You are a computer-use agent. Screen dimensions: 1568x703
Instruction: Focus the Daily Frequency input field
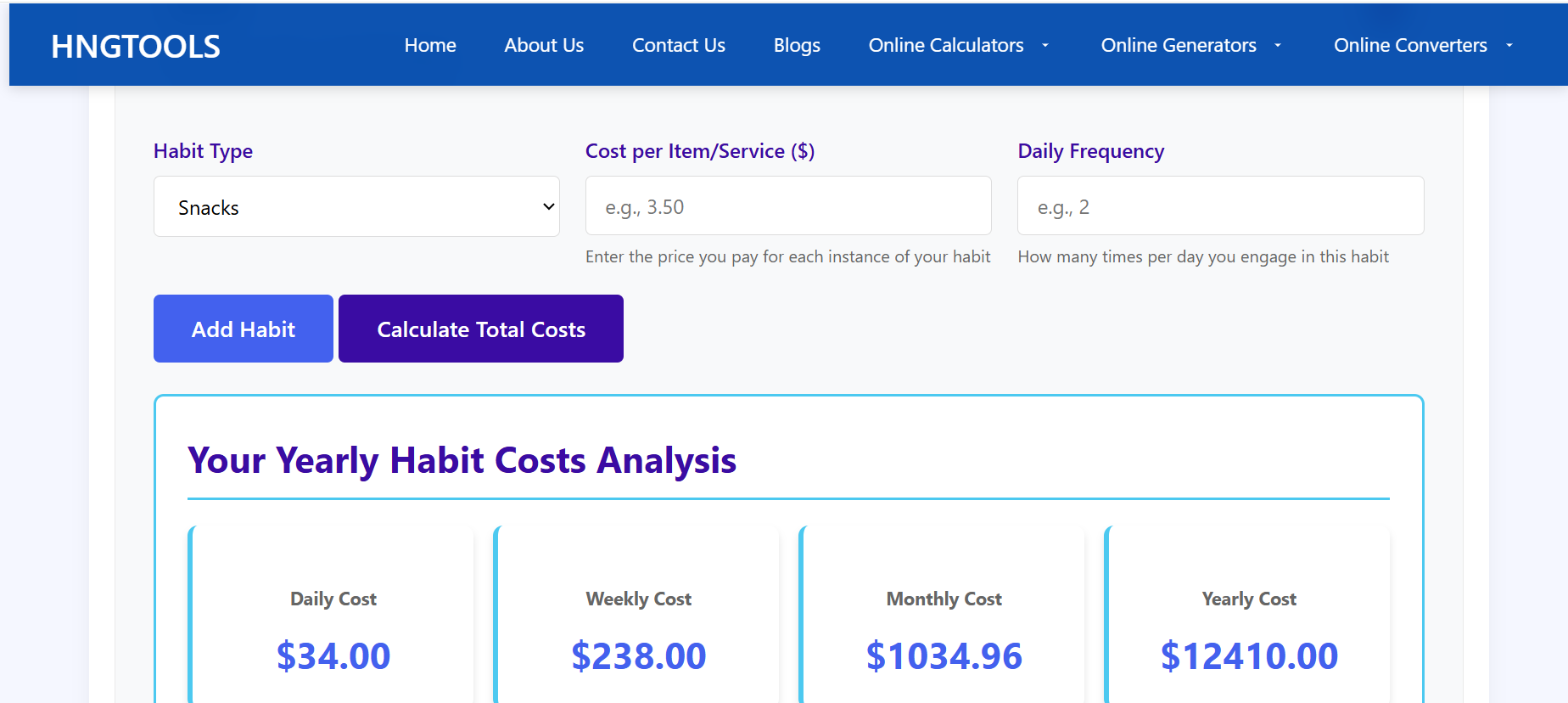1219,206
